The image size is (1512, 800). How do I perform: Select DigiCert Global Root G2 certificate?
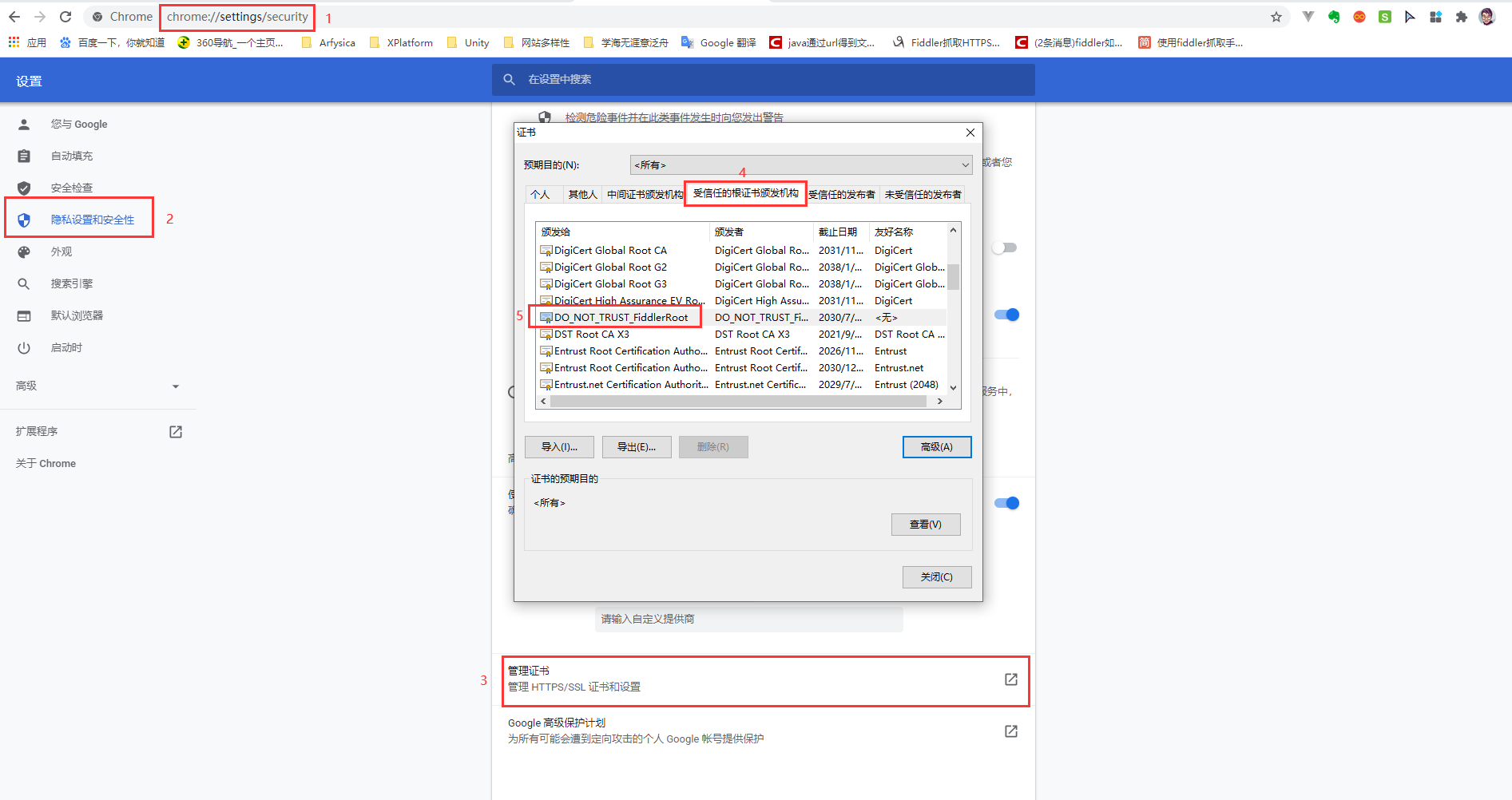pyautogui.click(x=610, y=267)
